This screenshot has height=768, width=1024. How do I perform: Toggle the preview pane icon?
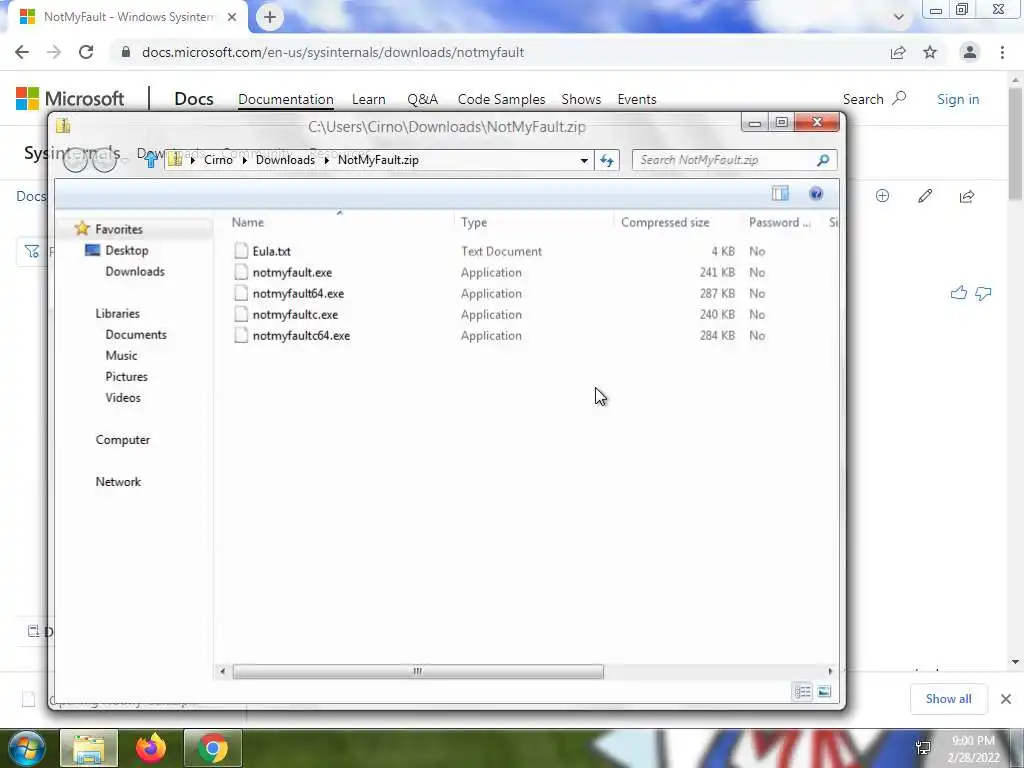tap(780, 193)
